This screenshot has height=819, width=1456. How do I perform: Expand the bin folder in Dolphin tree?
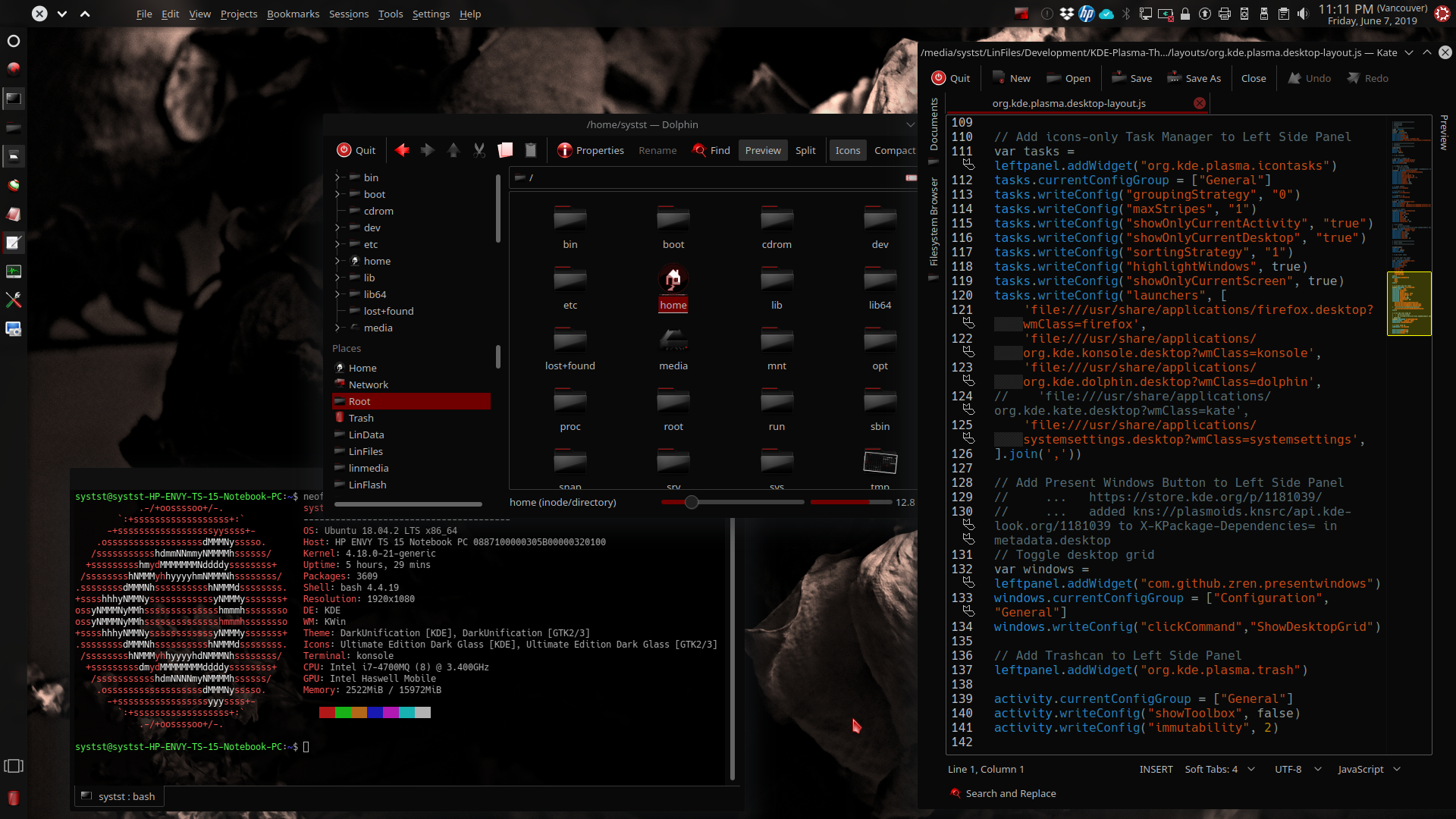pyautogui.click(x=337, y=177)
